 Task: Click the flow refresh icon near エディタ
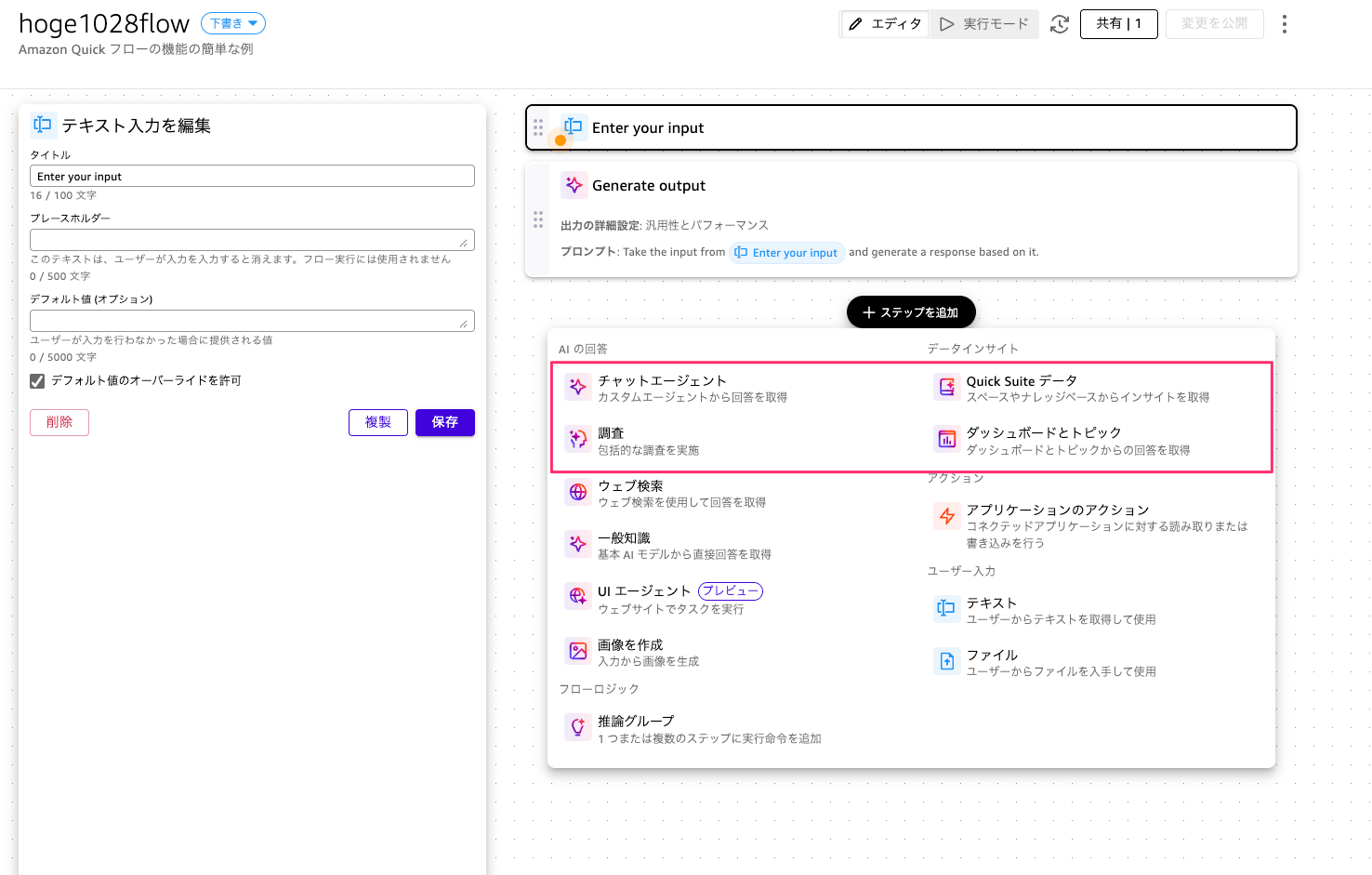pyautogui.click(x=1059, y=25)
